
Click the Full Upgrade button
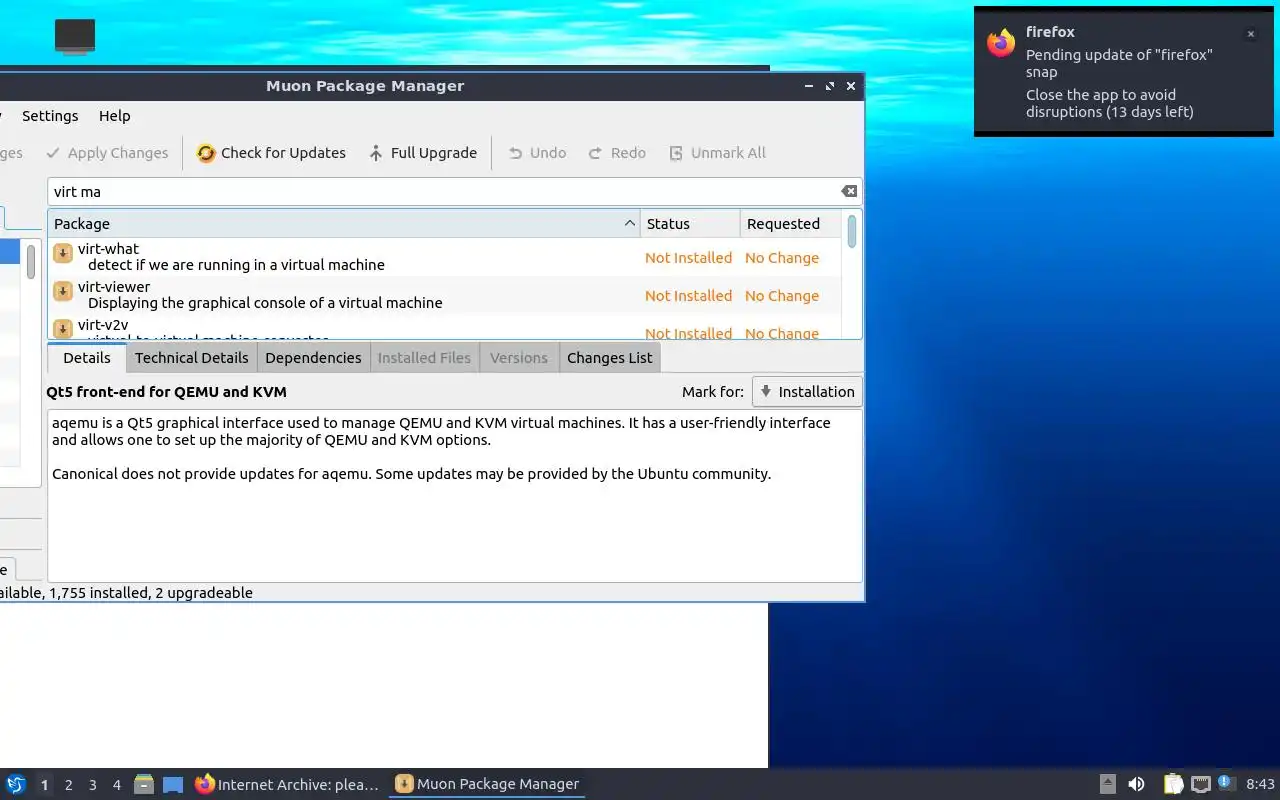(x=423, y=153)
